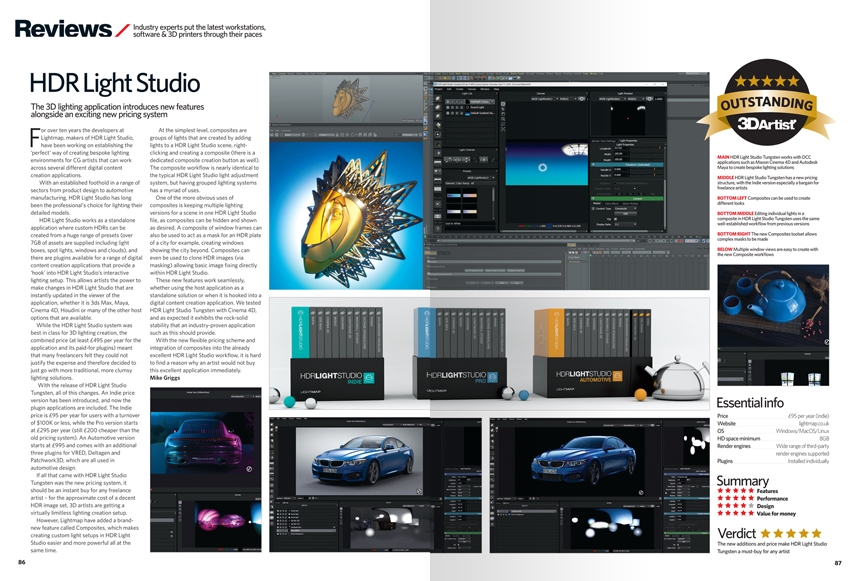
Task: Select the Round Light entry in Light List
Action: [477, 108]
